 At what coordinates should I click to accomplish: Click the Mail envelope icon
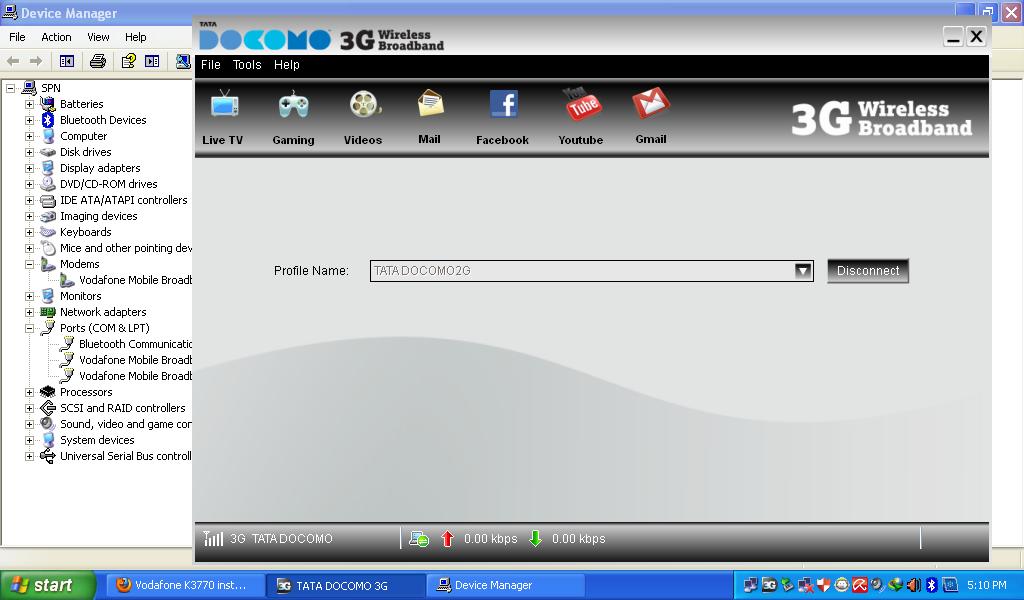tap(430, 104)
